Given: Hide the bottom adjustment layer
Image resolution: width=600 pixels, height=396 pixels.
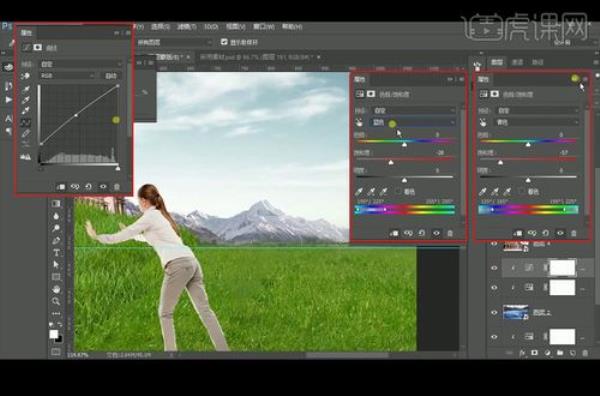Looking at the screenshot, I should click(x=494, y=337).
